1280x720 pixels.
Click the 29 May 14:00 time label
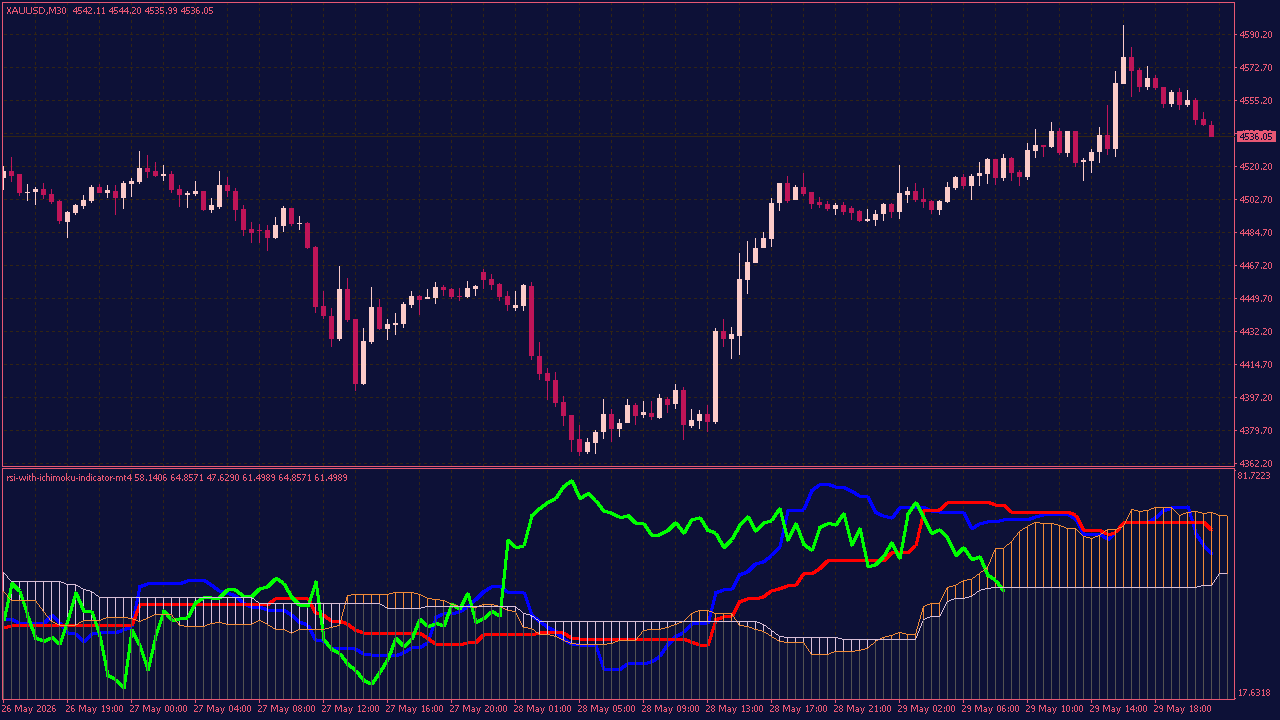[x=1118, y=709]
